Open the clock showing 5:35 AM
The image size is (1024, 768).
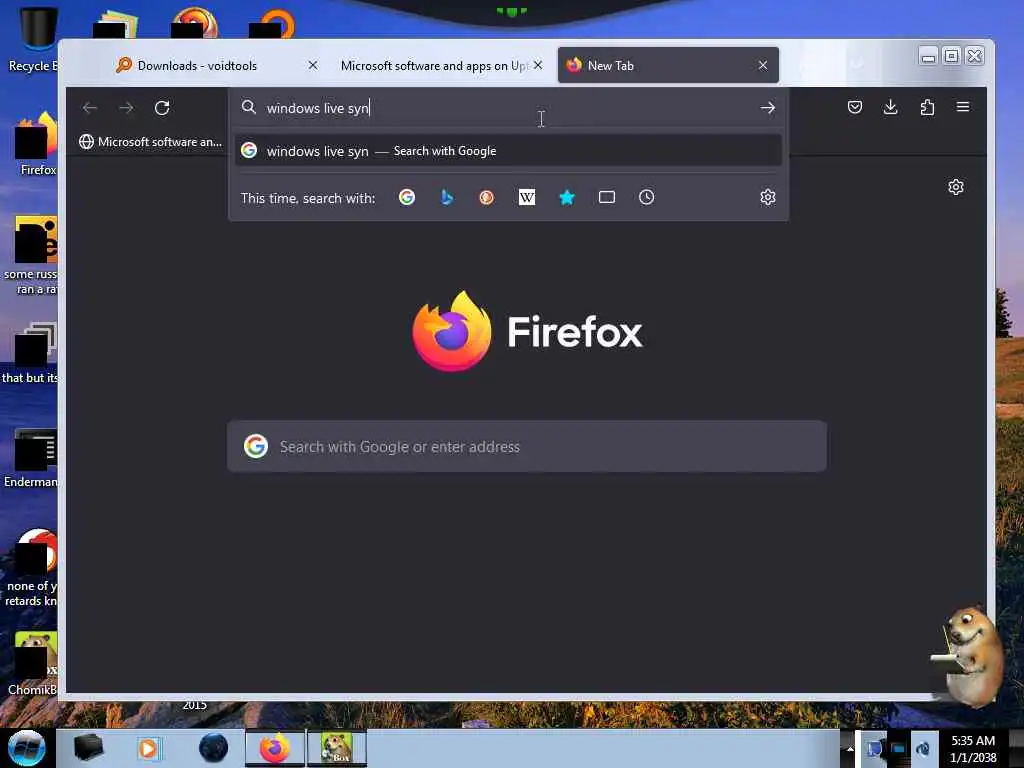click(973, 748)
